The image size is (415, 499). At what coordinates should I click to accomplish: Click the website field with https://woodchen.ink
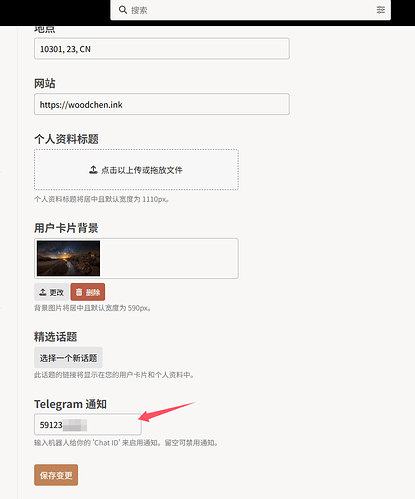pos(162,104)
